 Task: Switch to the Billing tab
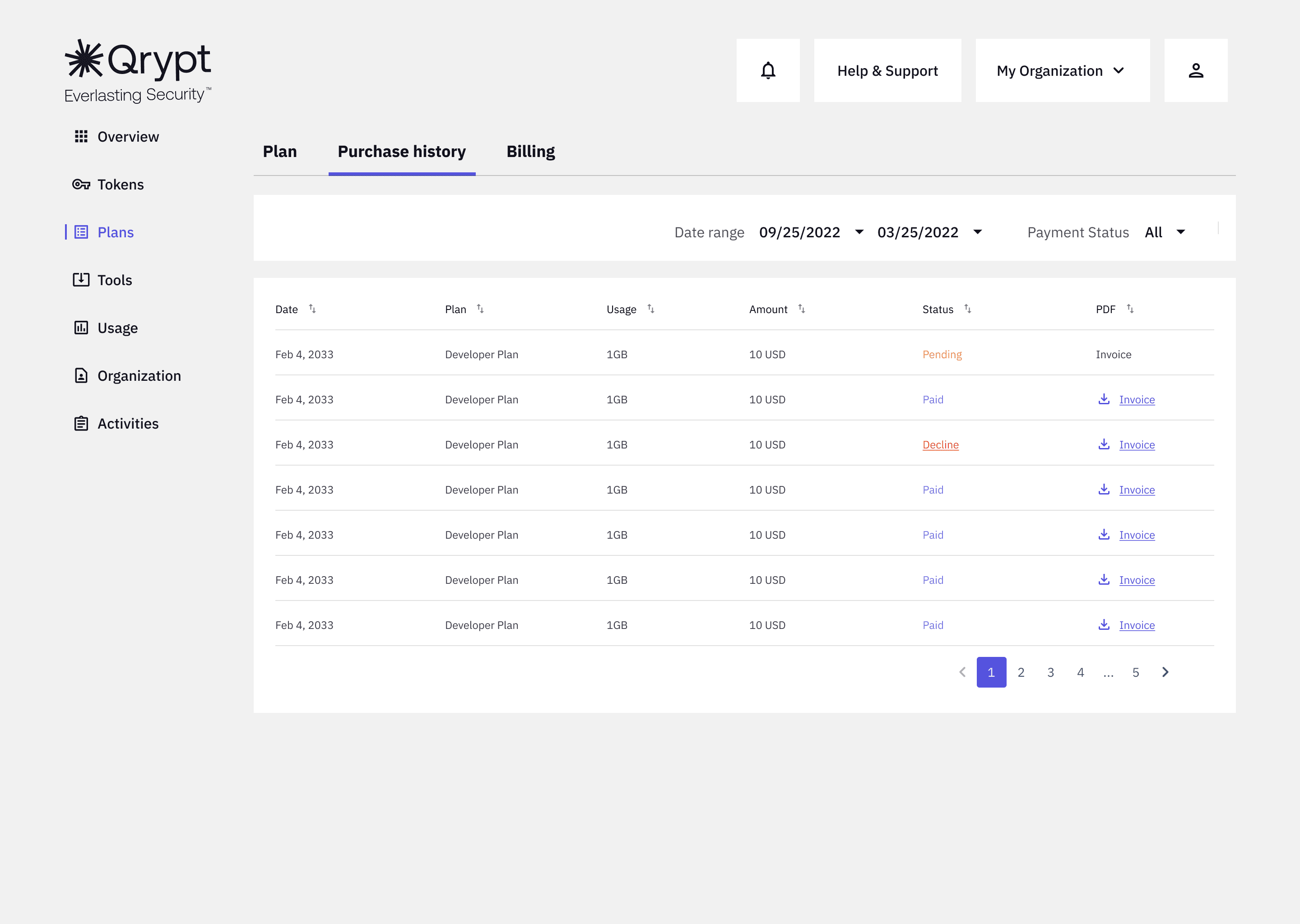click(530, 151)
